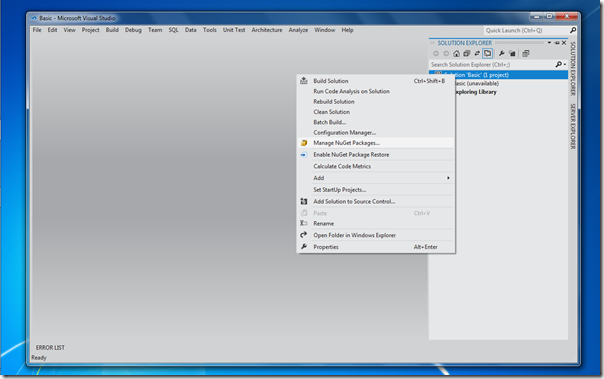The image size is (604, 379).
Task: Open the Project menu
Action: (91, 30)
